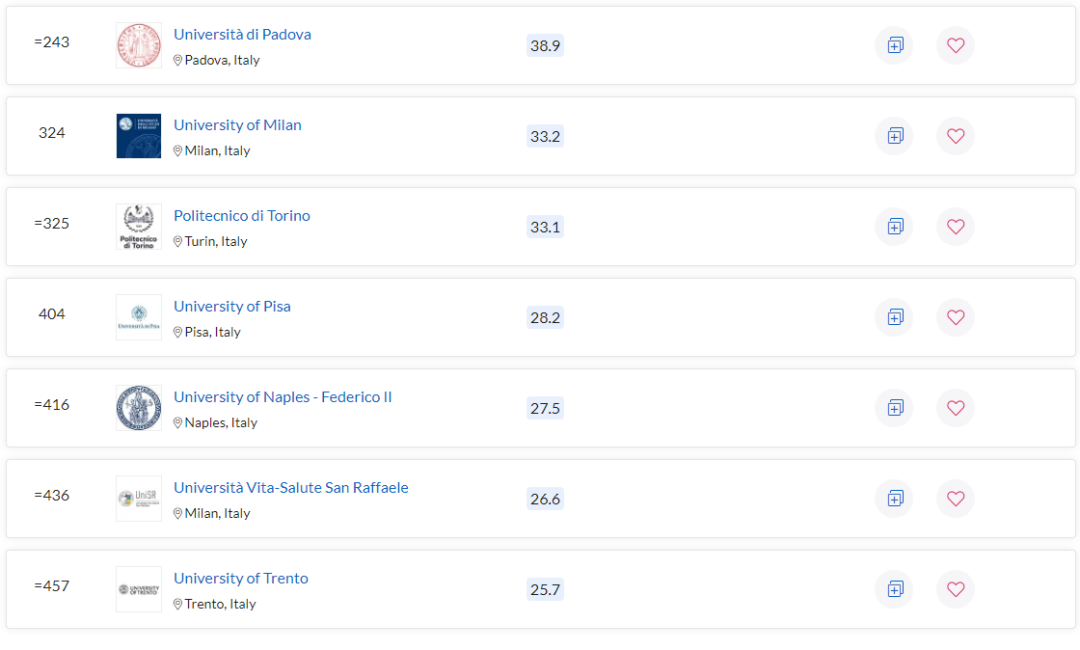The height and width of the screenshot is (650, 1080).
Task: Go to University of Pisa page
Action: (232, 306)
